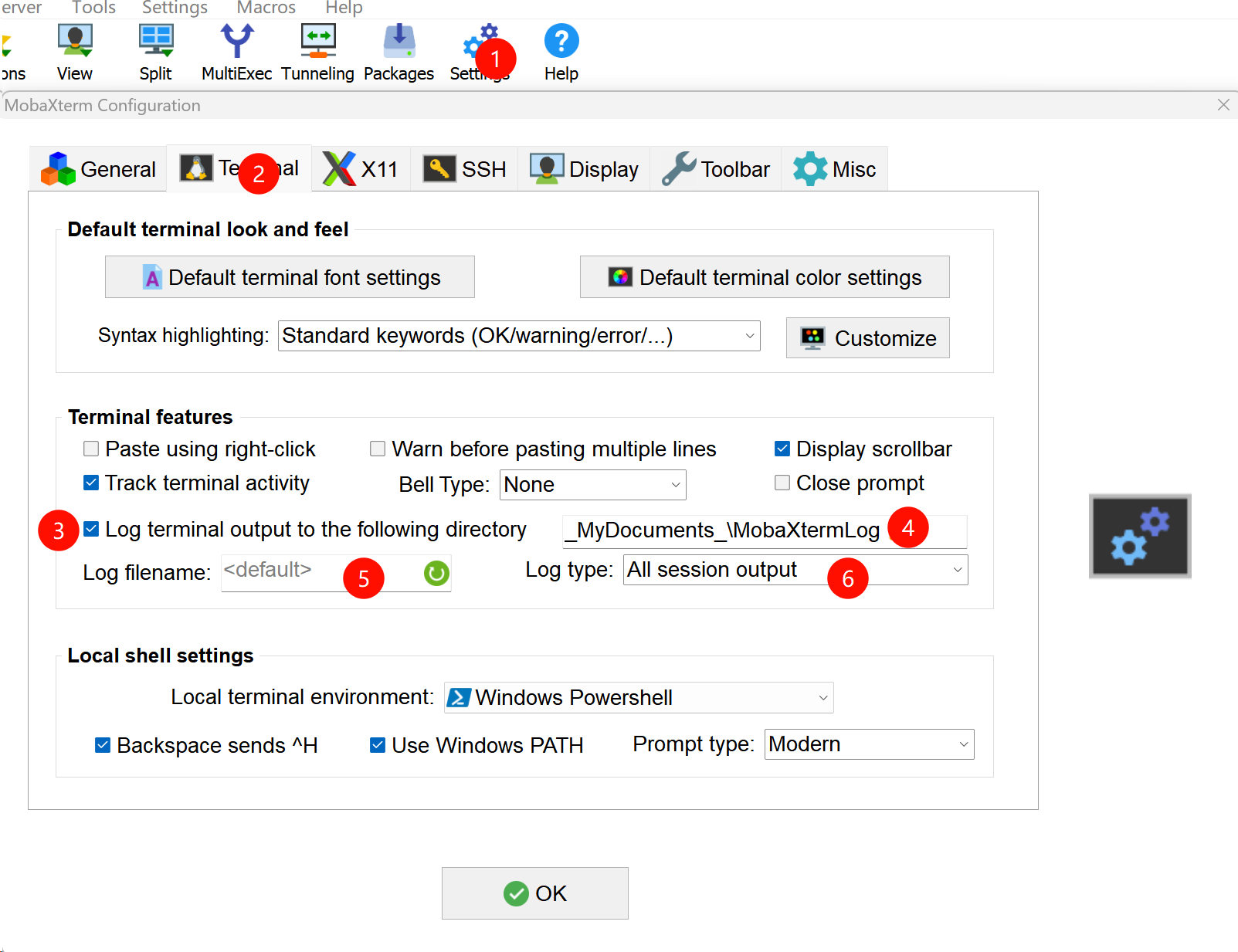
Task: Click the large gears image on the right
Action: [x=1140, y=536]
